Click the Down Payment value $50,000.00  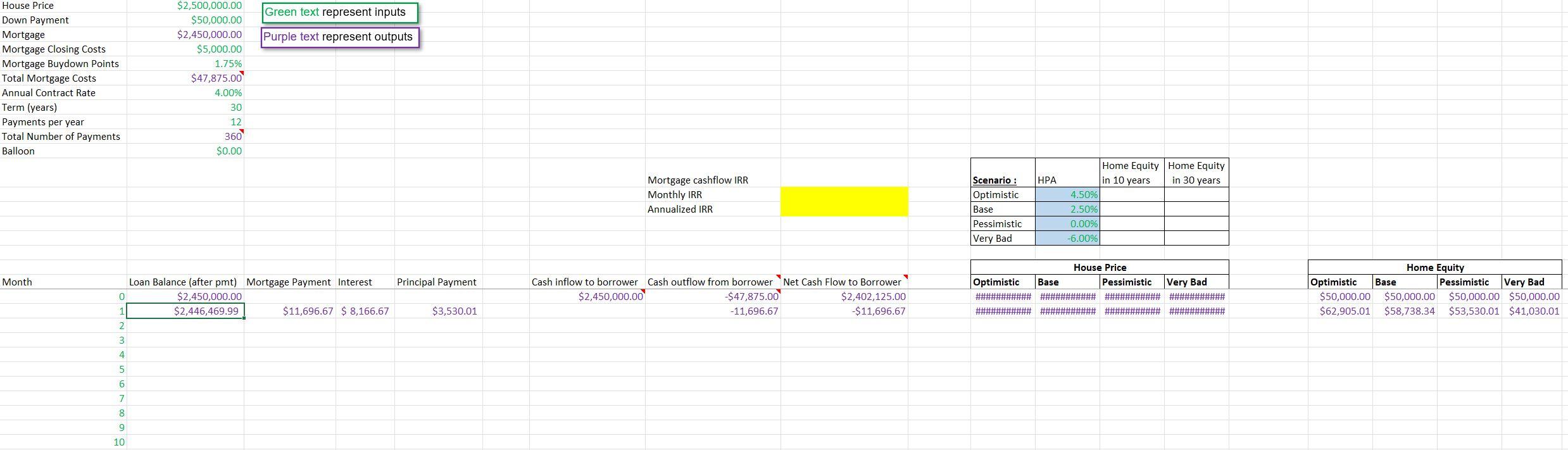click(x=216, y=20)
